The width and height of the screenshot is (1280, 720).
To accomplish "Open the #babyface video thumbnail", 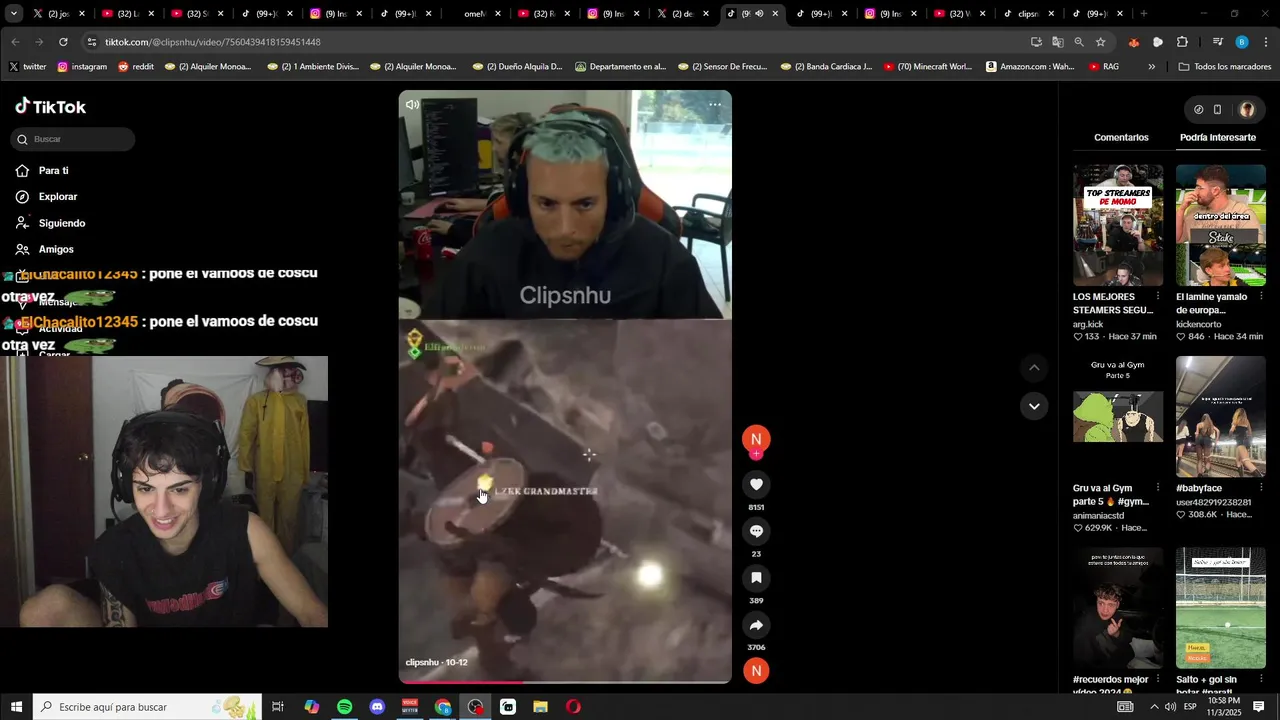I will (x=1220, y=416).
